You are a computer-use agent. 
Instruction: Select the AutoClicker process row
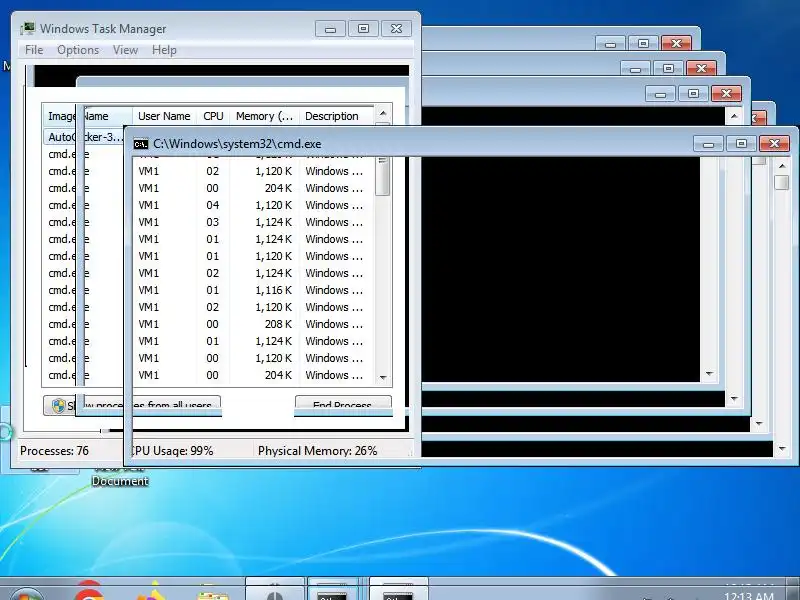(84, 137)
